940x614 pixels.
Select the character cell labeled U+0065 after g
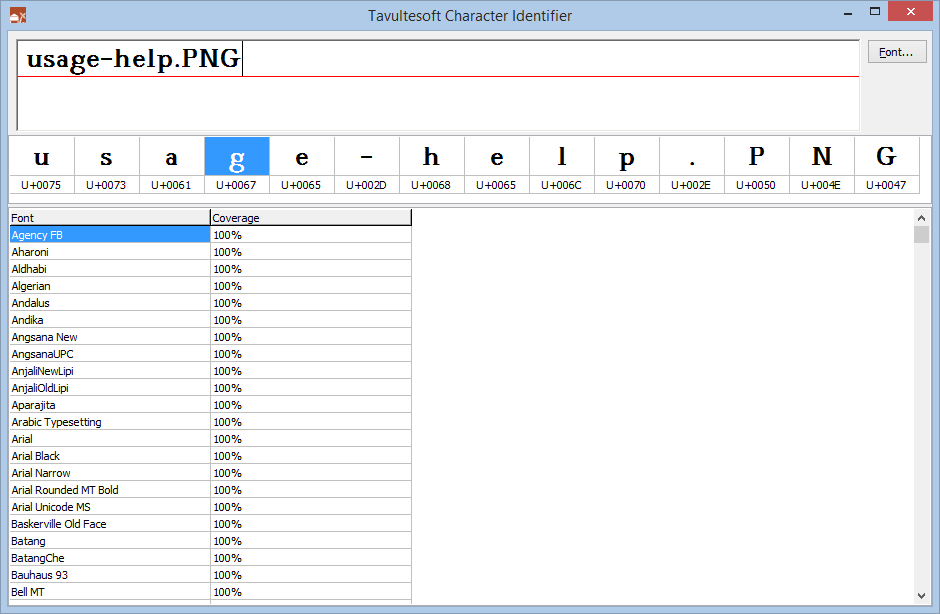click(302, 165)
